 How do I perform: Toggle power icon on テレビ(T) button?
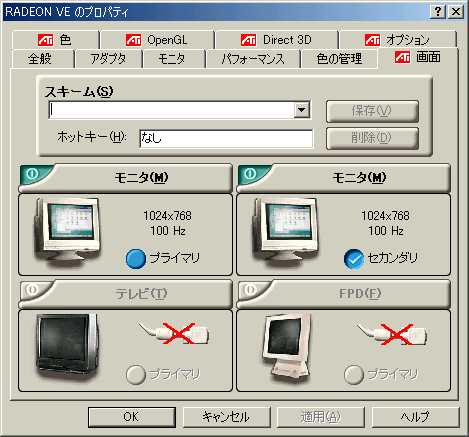pos(32,289)
